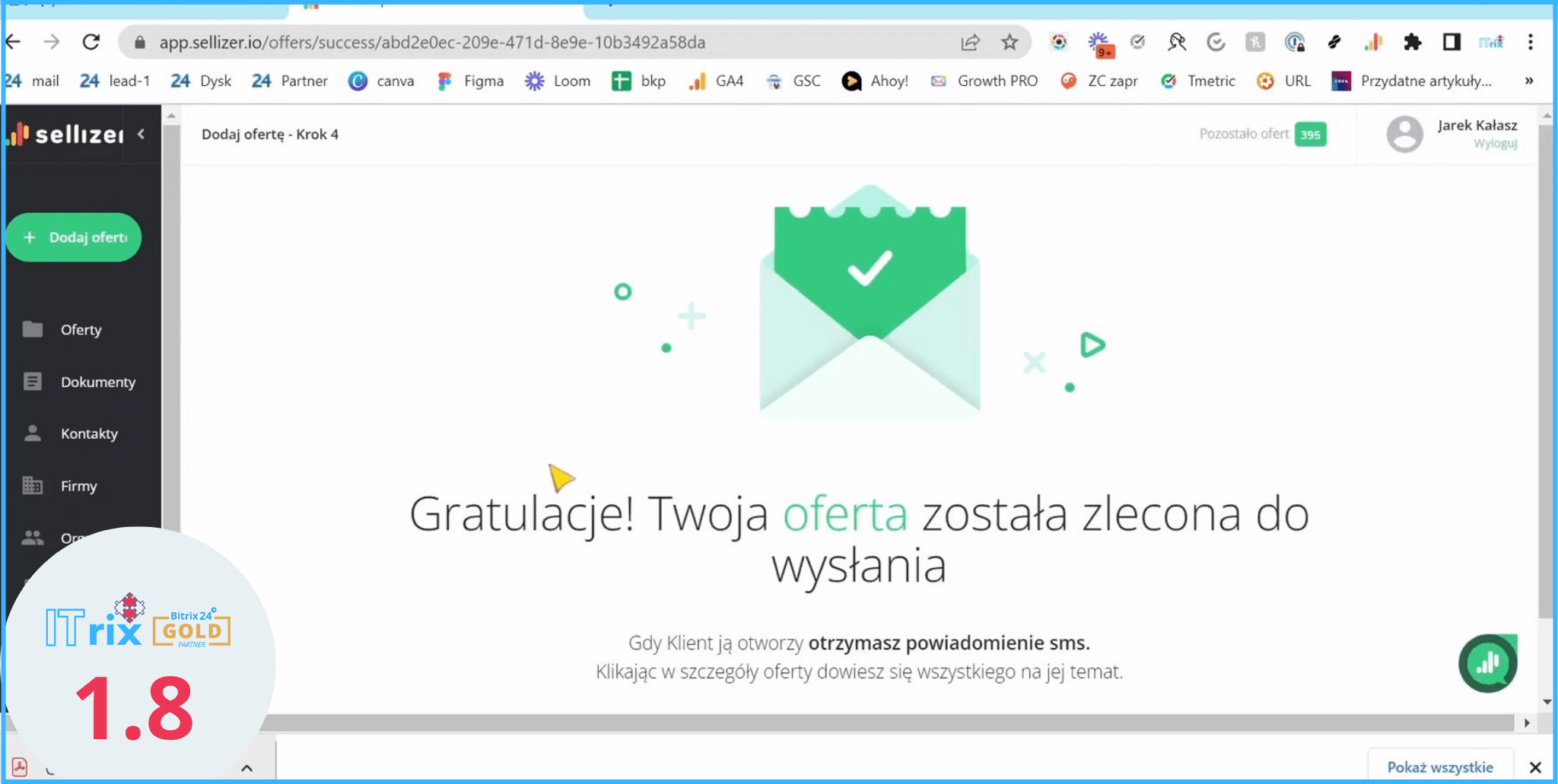This screenshot has height=784, width=1558.
Task: Open the Loom bookmark
Action: (558, 81)
